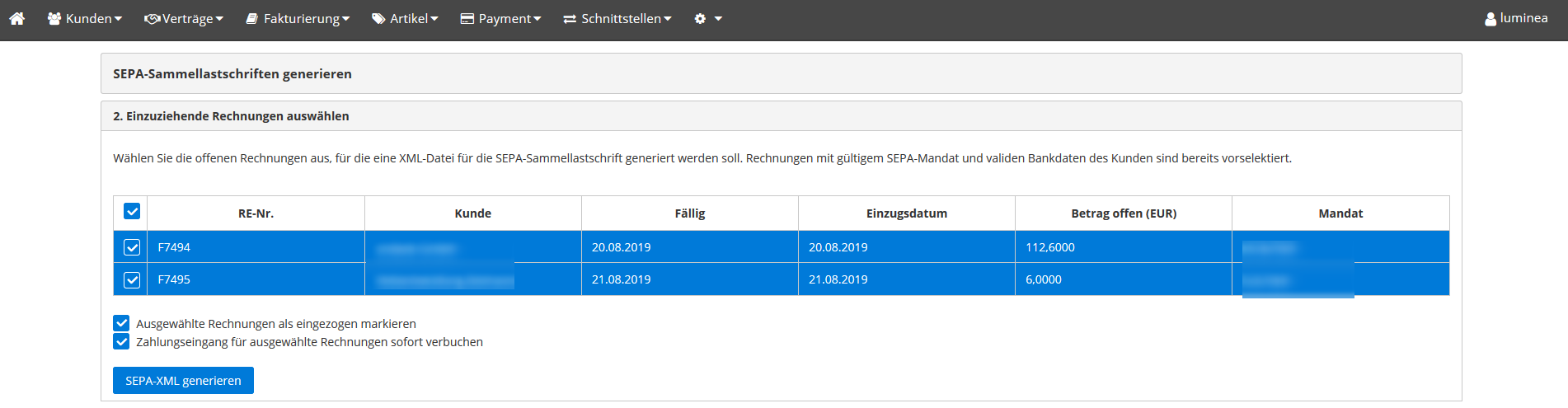1568x408 pixels.
Task: Uncheck the checkbox for invoice F7494
Action: (132, 247)
